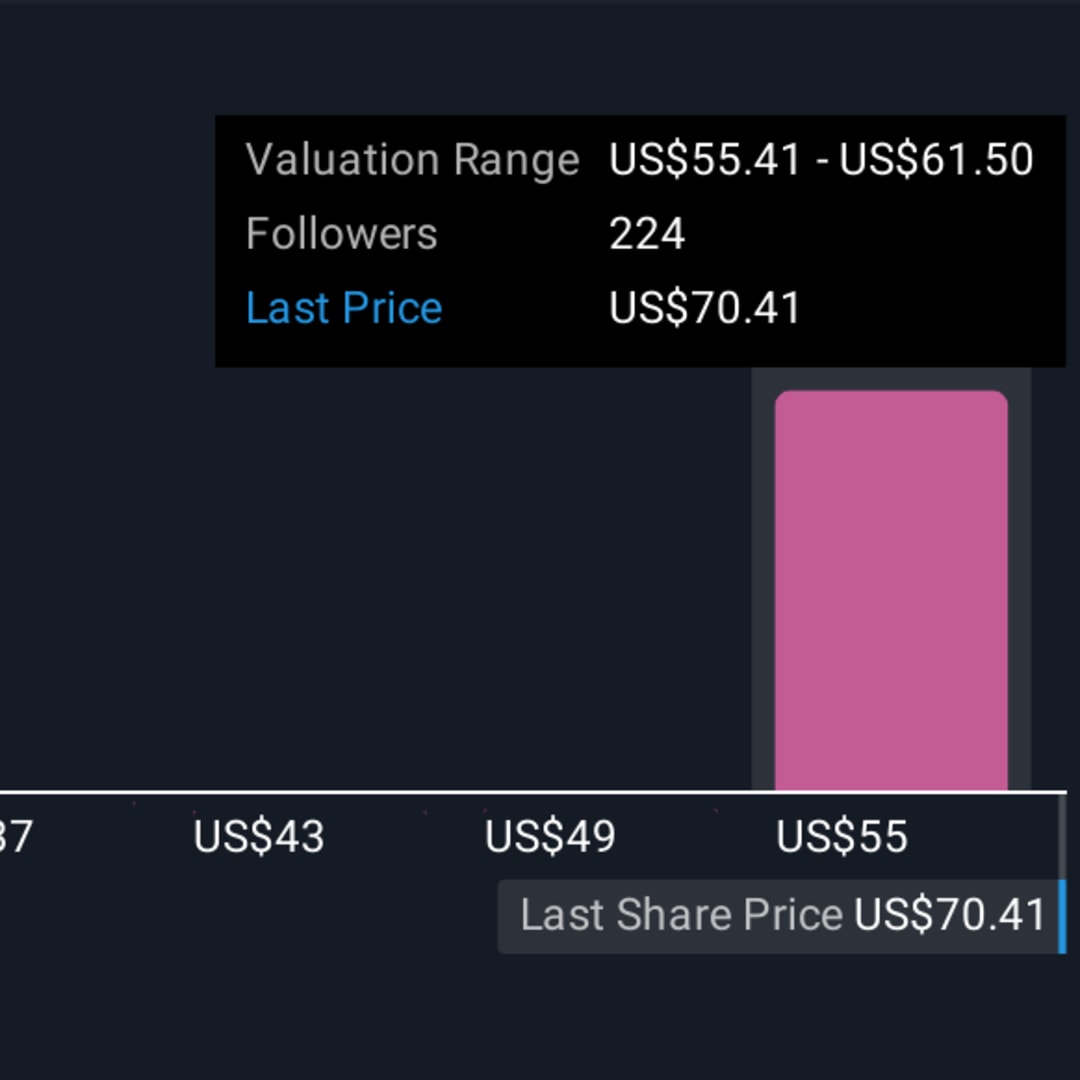Image resolution: width=1080 pixels, height=1080 pixels.
Task: Click the top edge of the pink bar
Action: [891, 393]
